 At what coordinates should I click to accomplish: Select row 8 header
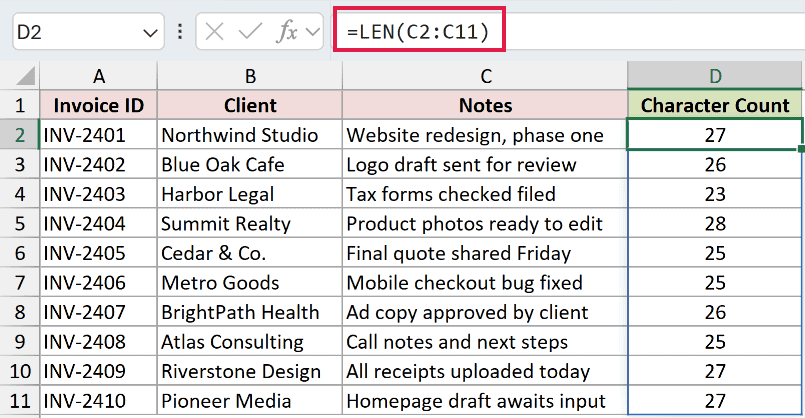click(20, 312)
